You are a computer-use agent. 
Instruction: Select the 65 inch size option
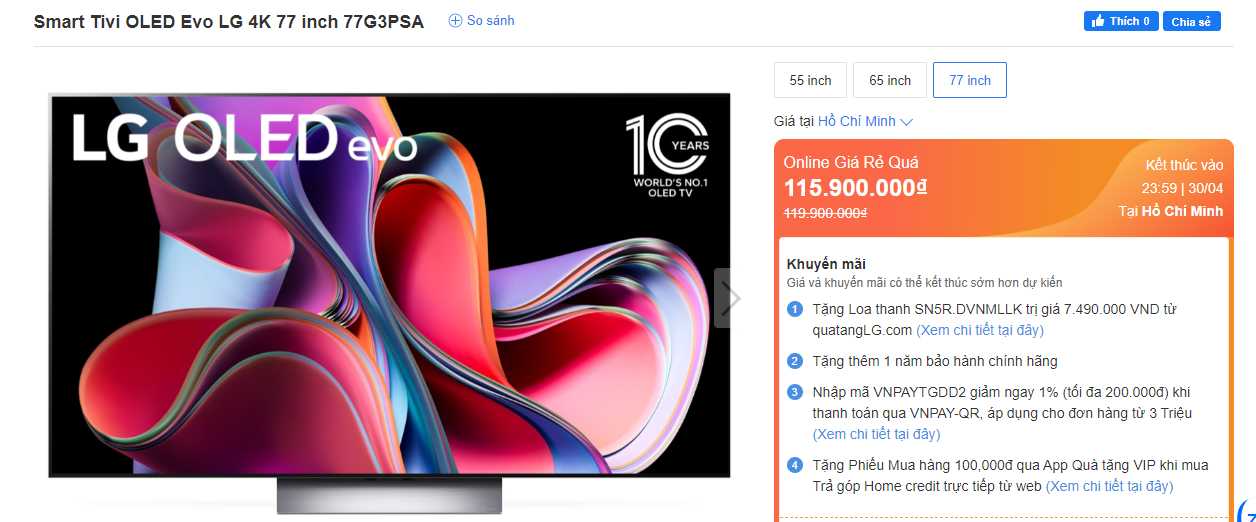point(890,80)
